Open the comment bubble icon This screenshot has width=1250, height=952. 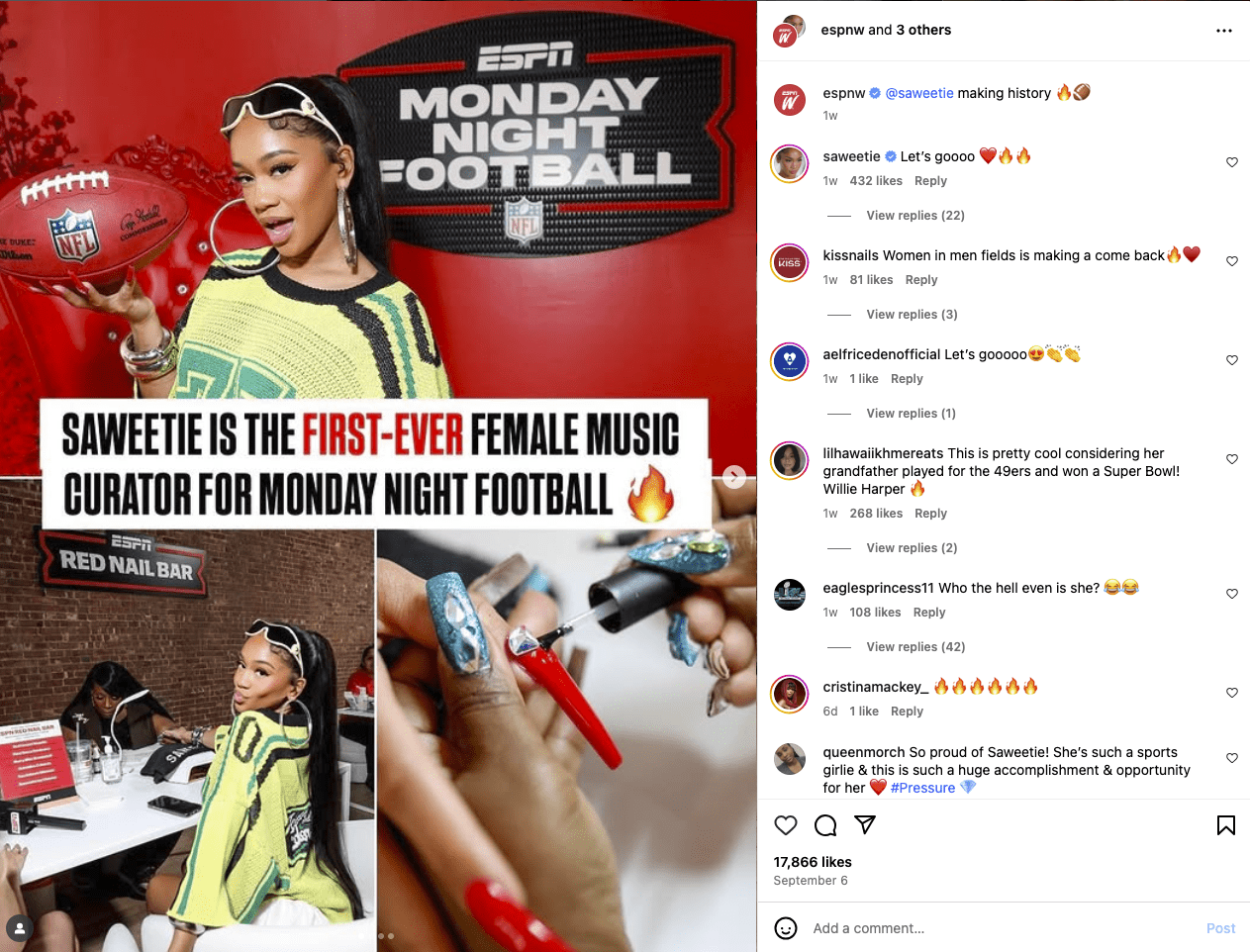tap(825, 825)
